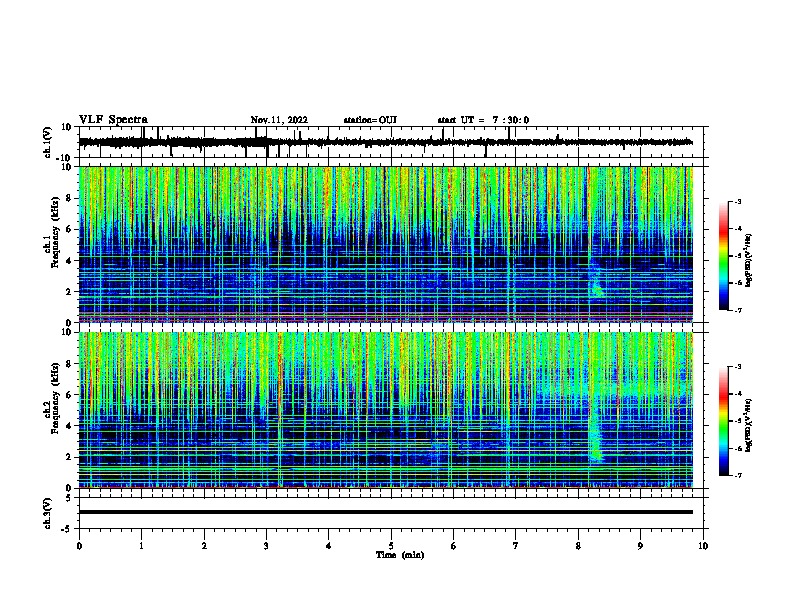
Task: Click the "10" tick ending the time axis
Action: [703, 546]
